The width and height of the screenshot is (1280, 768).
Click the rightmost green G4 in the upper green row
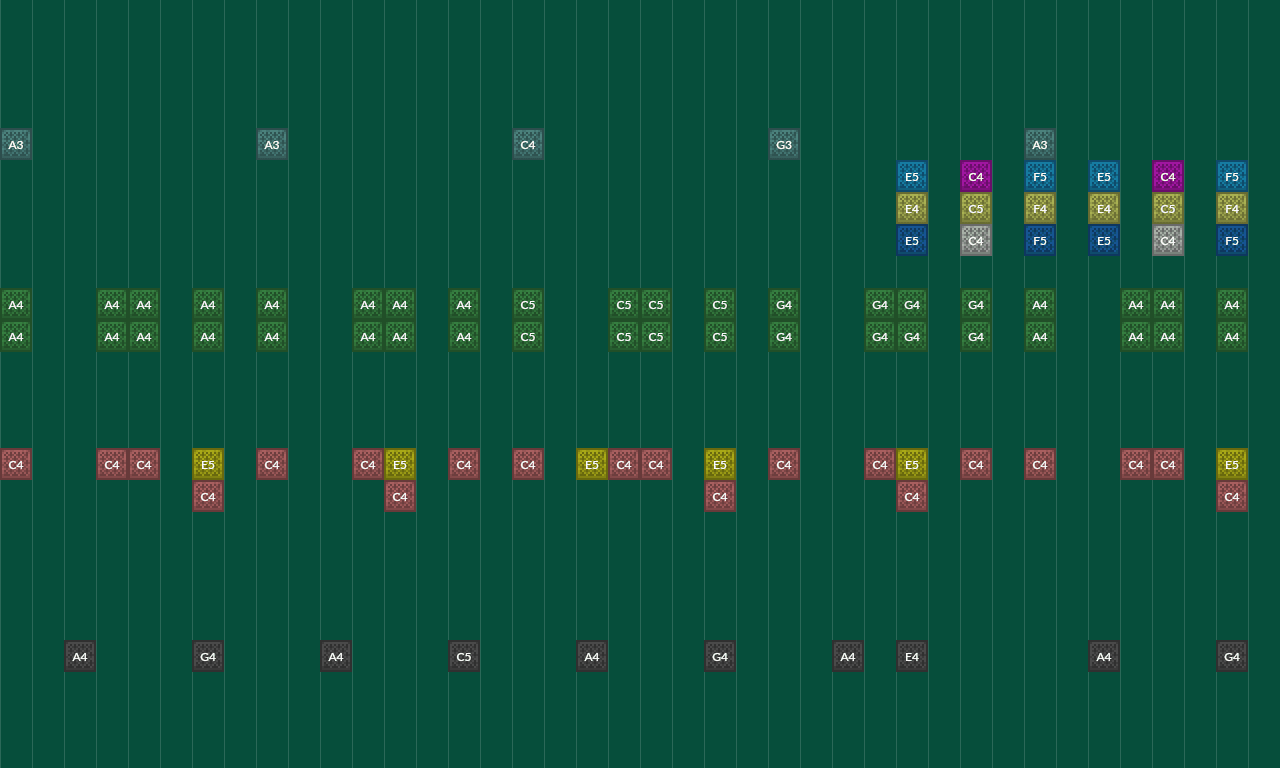(976, 304)
